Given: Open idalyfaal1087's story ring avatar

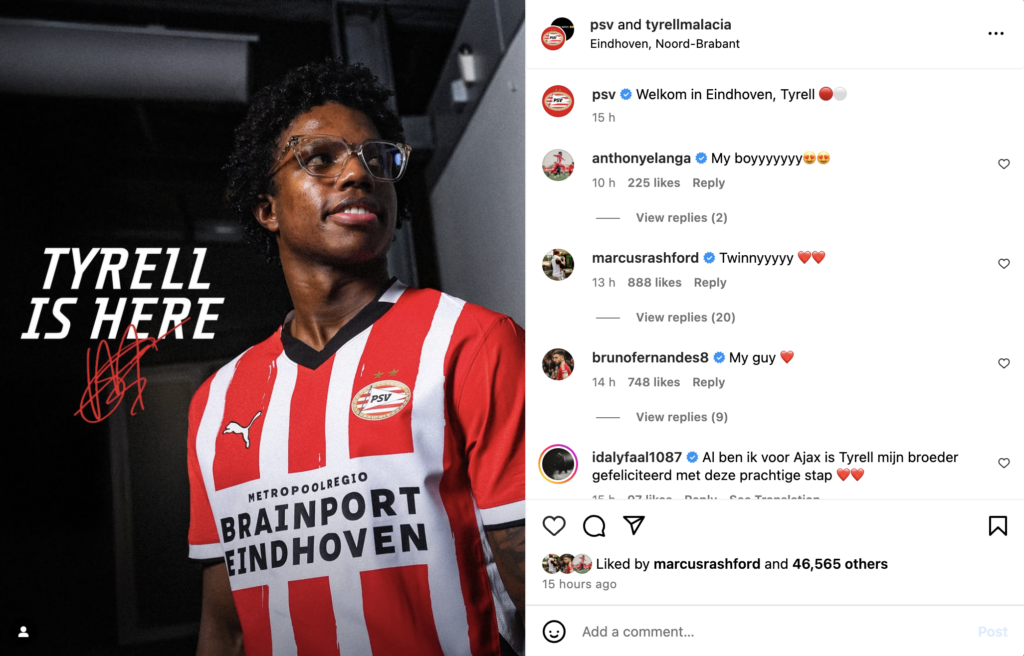Looking at the screenshot, I should pos(558,464).
